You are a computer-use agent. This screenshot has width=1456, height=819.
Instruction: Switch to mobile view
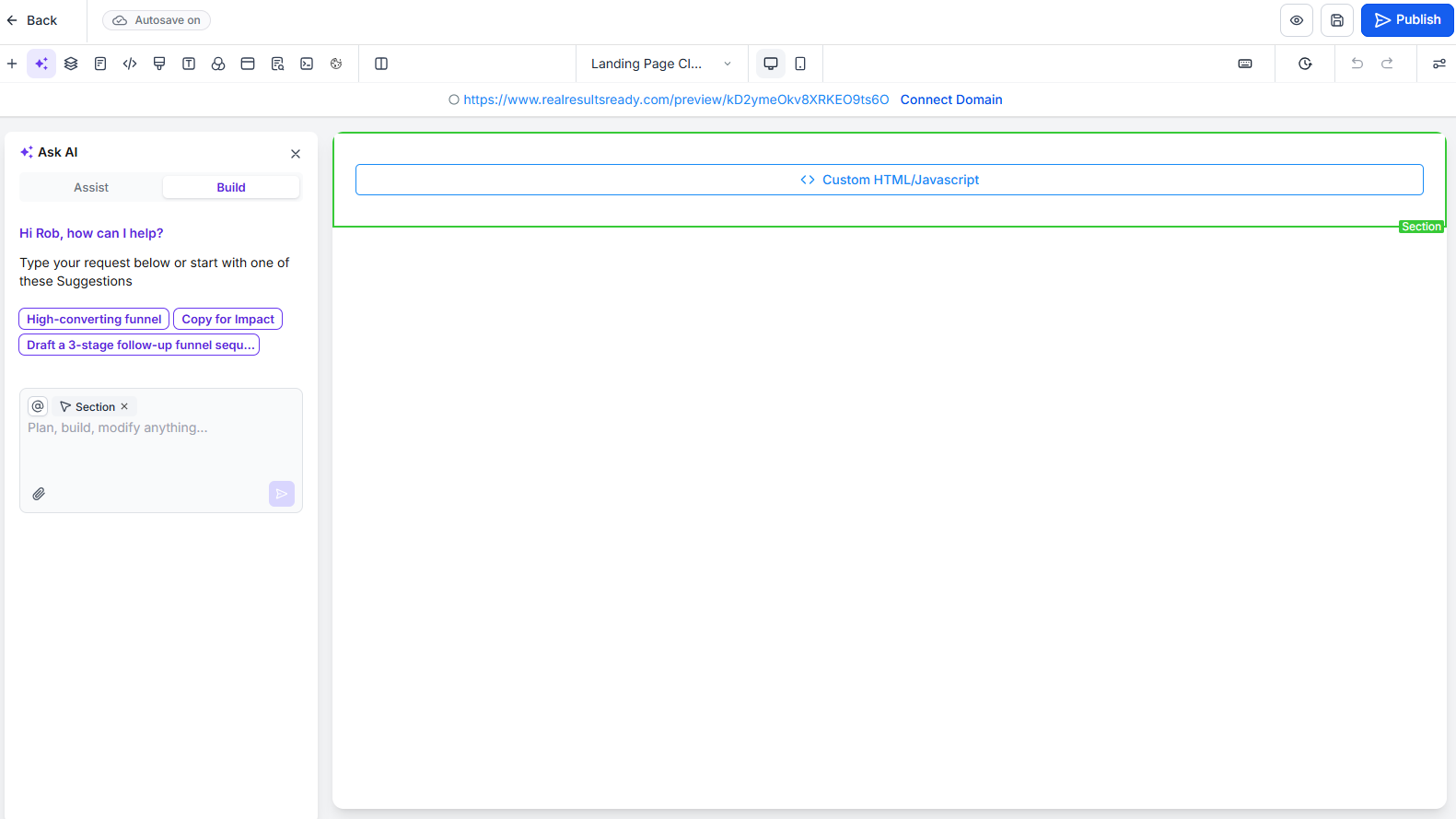[800, 64]
